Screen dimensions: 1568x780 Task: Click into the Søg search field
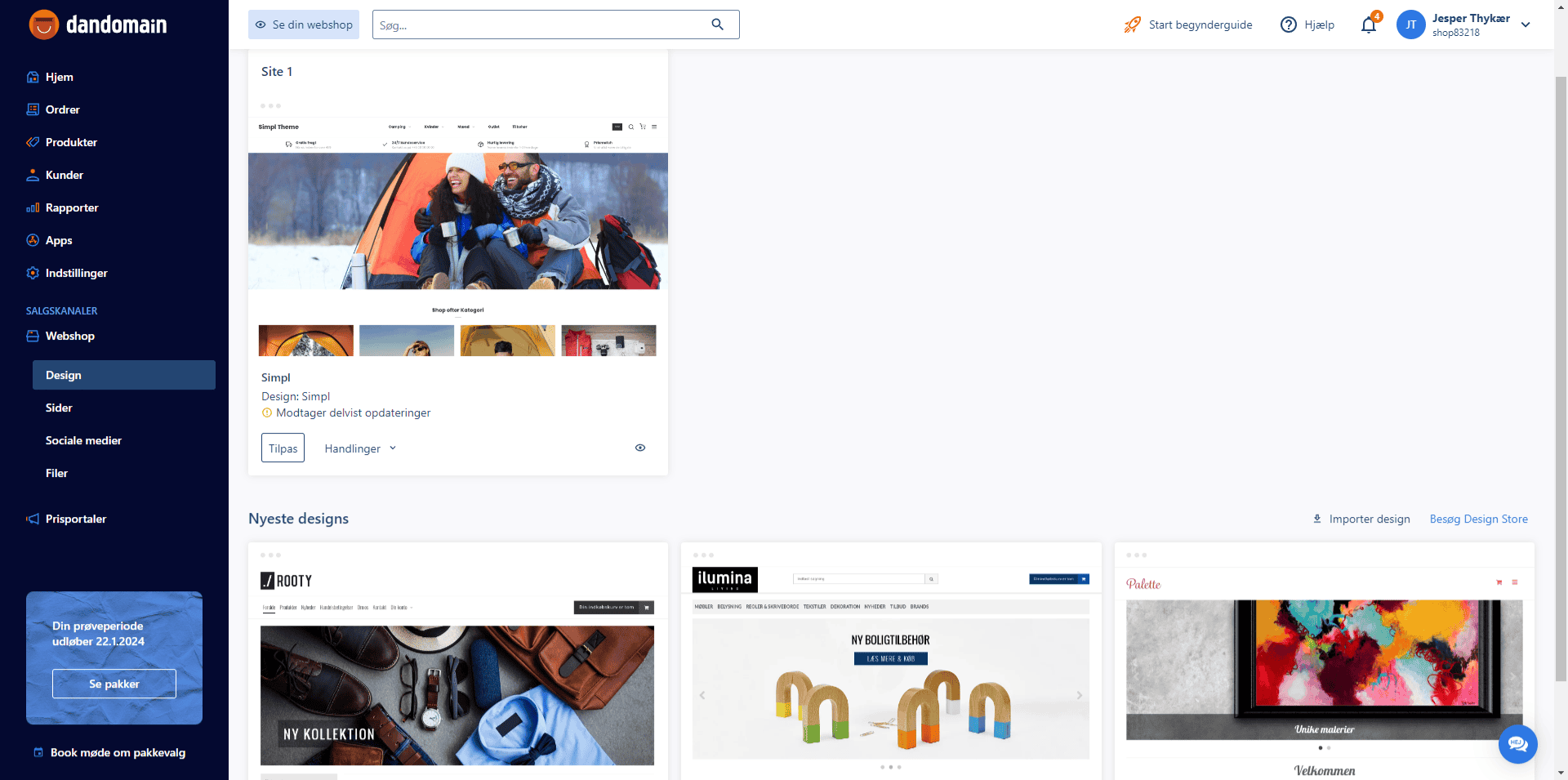[x=539, y=25]
